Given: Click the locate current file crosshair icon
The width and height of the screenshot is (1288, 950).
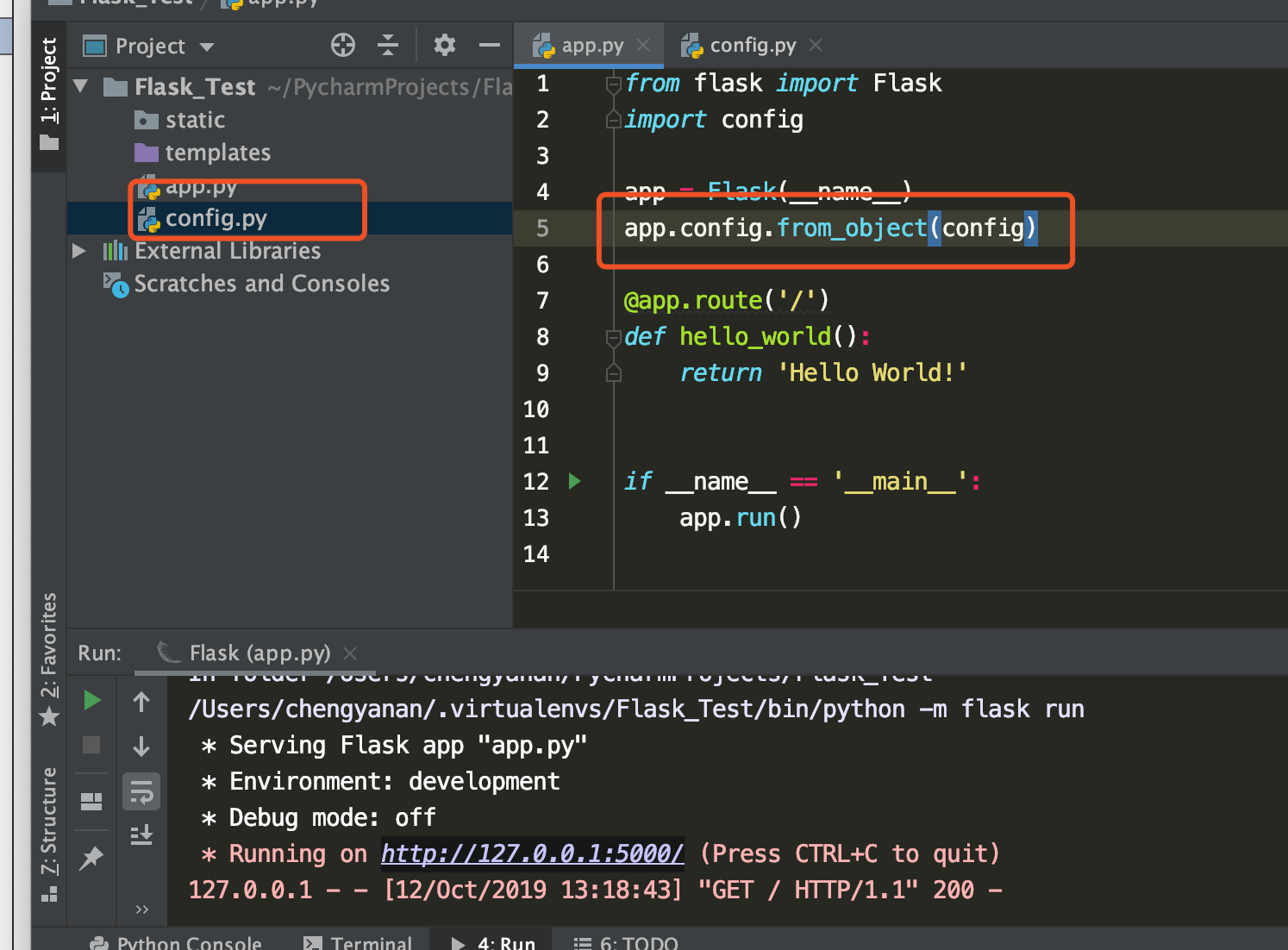Looking at the screenshot, I should point(343,45).
